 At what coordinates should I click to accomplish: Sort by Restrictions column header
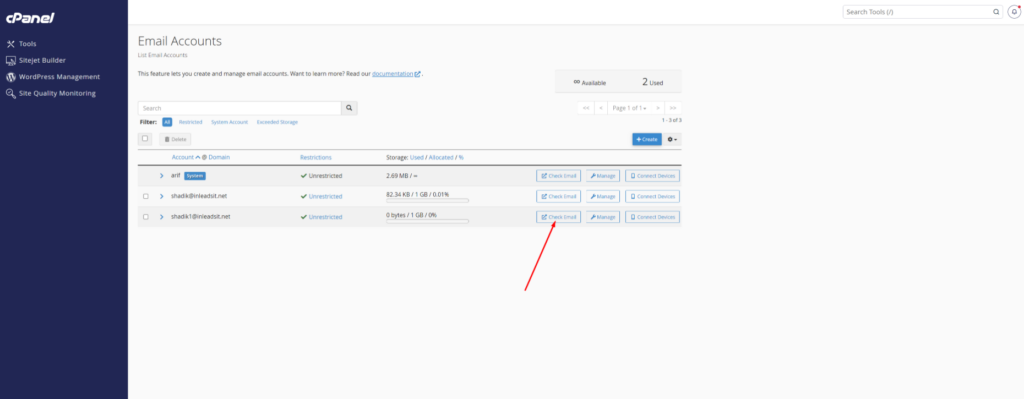coord(315,157)
